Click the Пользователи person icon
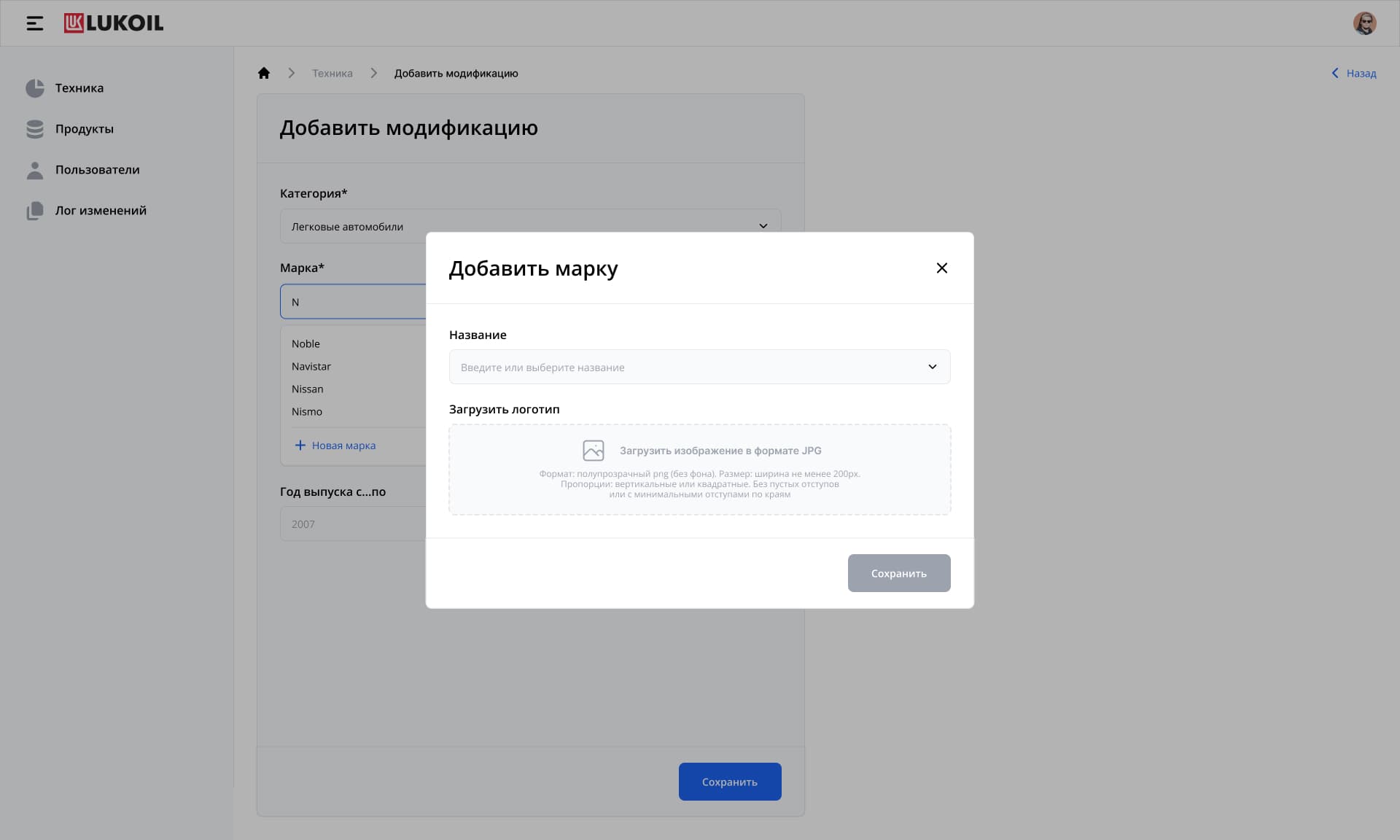Screen dimensions: 1400x840 click(x=35, y=170)
